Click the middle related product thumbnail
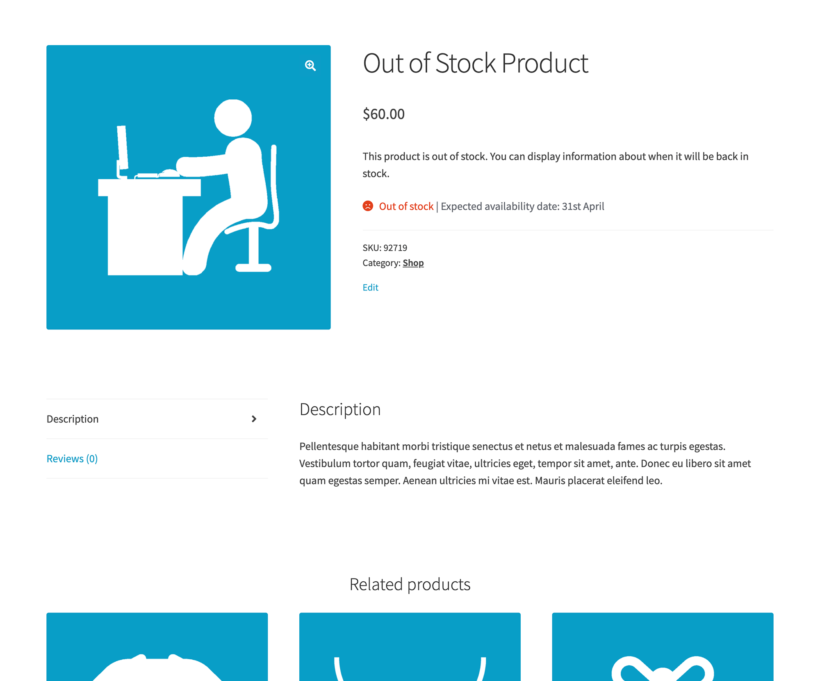The height and width of the screenshot is (681, 820). coord(410,647)
